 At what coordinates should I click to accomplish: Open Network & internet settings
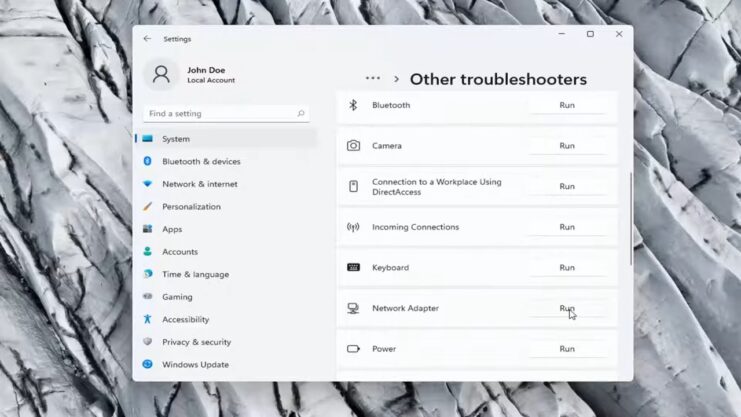(226, 184)
